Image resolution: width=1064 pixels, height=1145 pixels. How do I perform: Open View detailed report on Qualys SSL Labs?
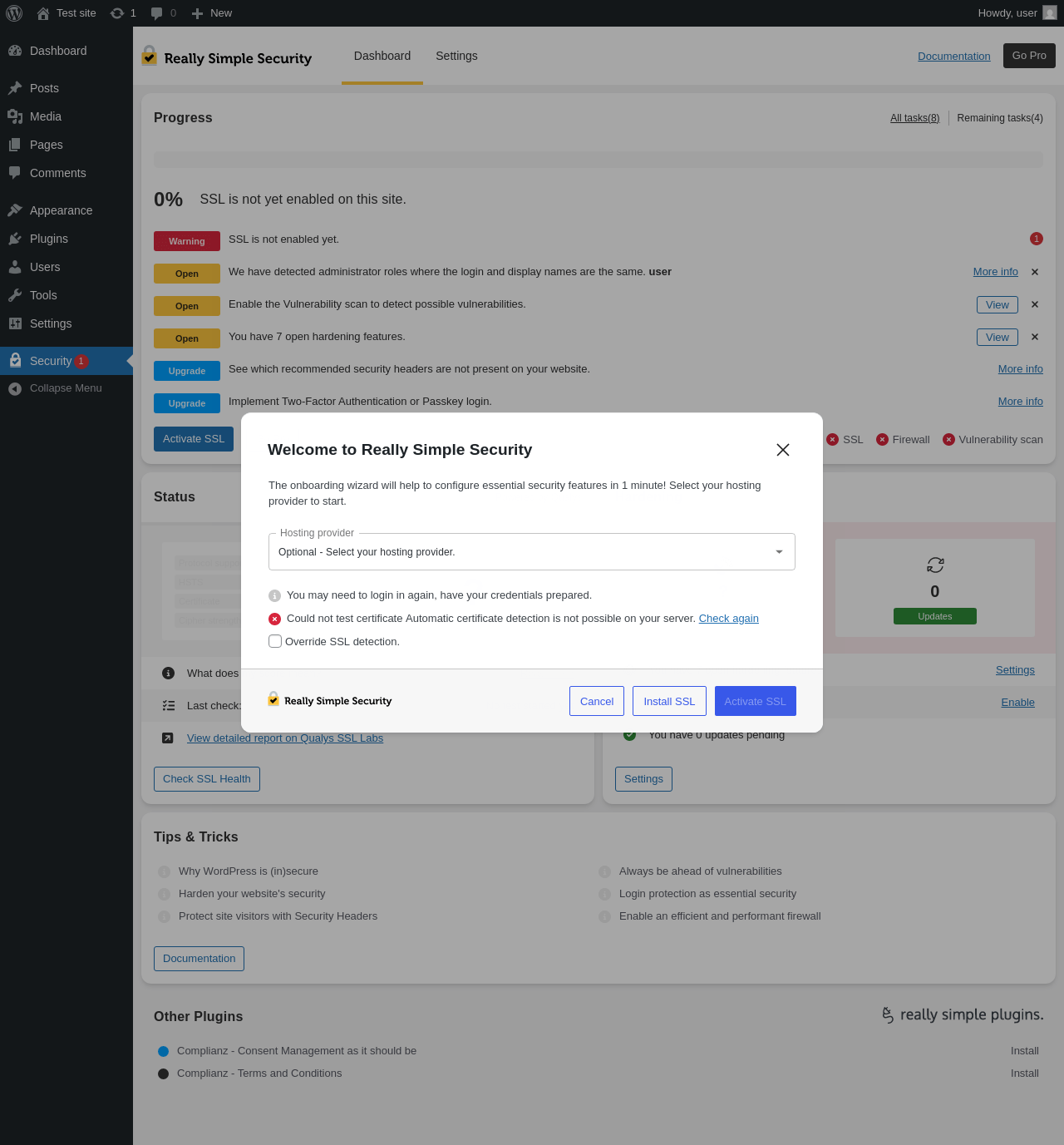coord(285,738)
